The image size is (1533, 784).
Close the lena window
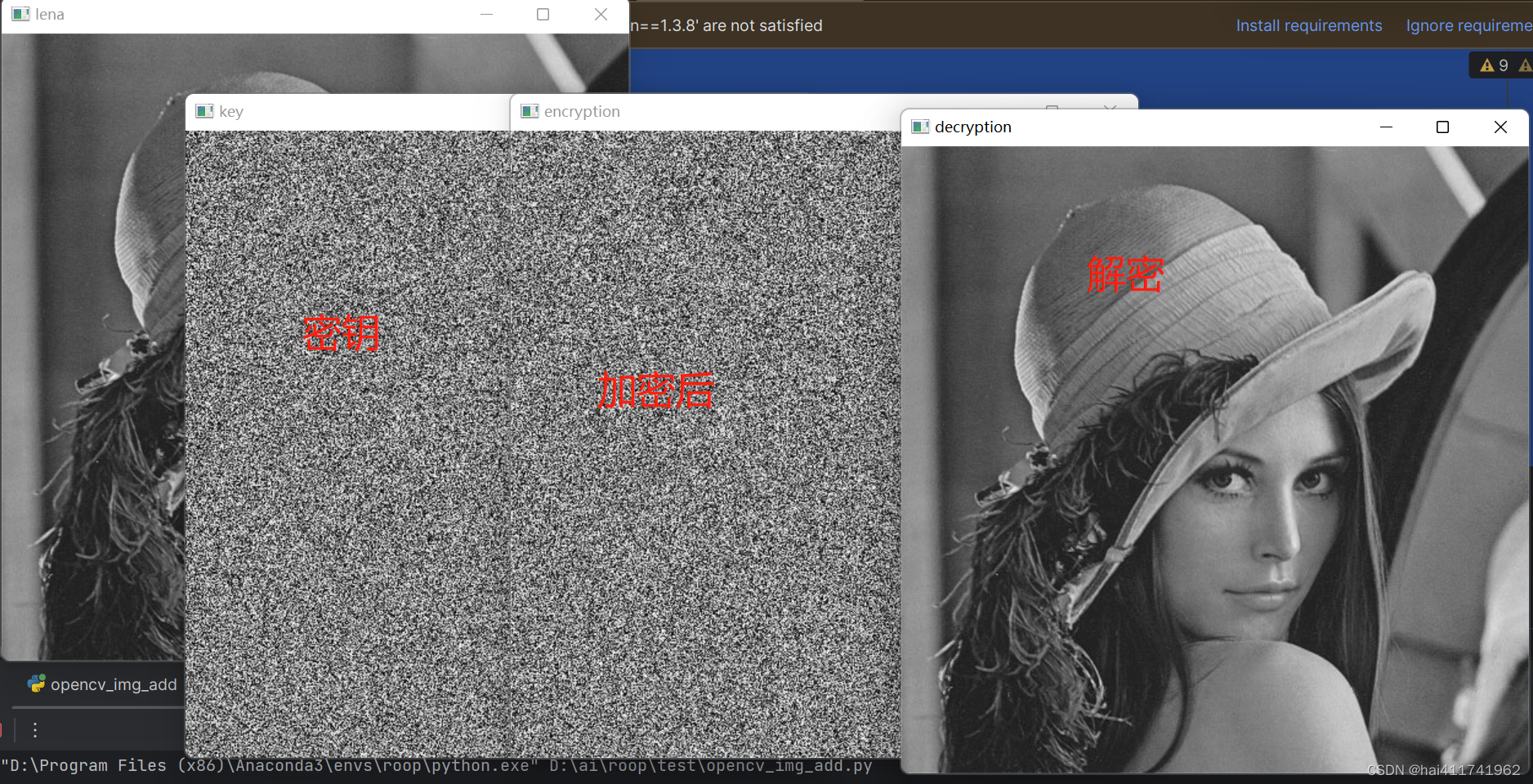pos(601,14)
